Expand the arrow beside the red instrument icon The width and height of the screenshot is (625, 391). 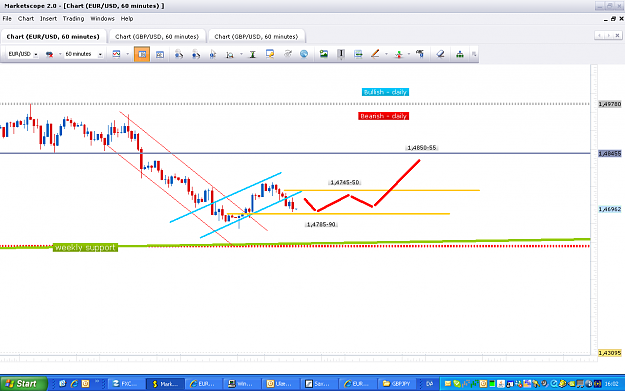pos(60,54)
